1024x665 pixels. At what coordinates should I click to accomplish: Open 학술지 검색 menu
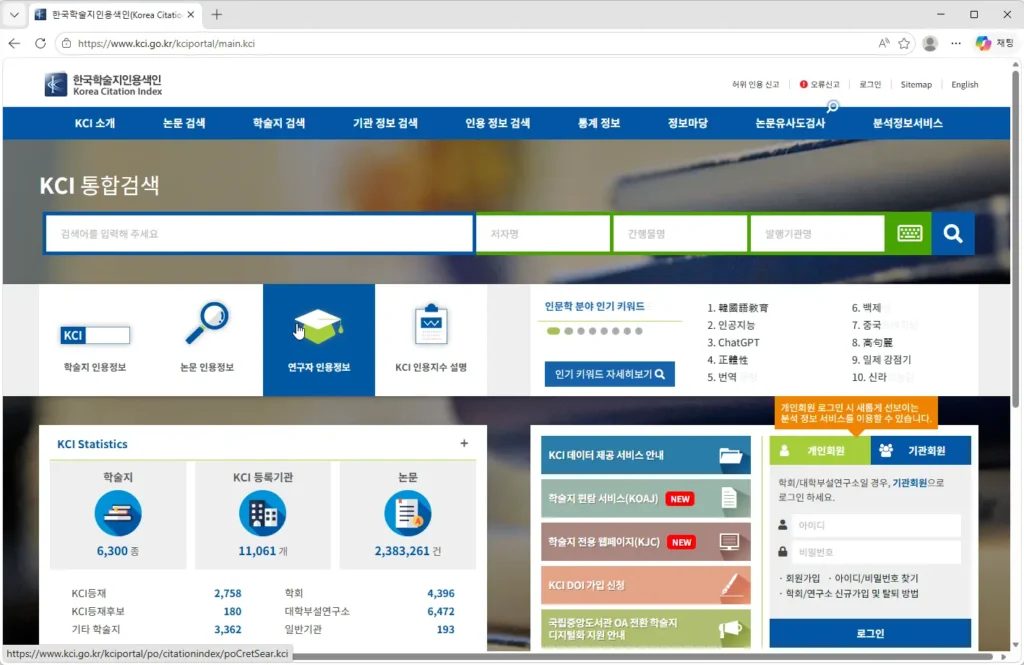coord(279,123)
